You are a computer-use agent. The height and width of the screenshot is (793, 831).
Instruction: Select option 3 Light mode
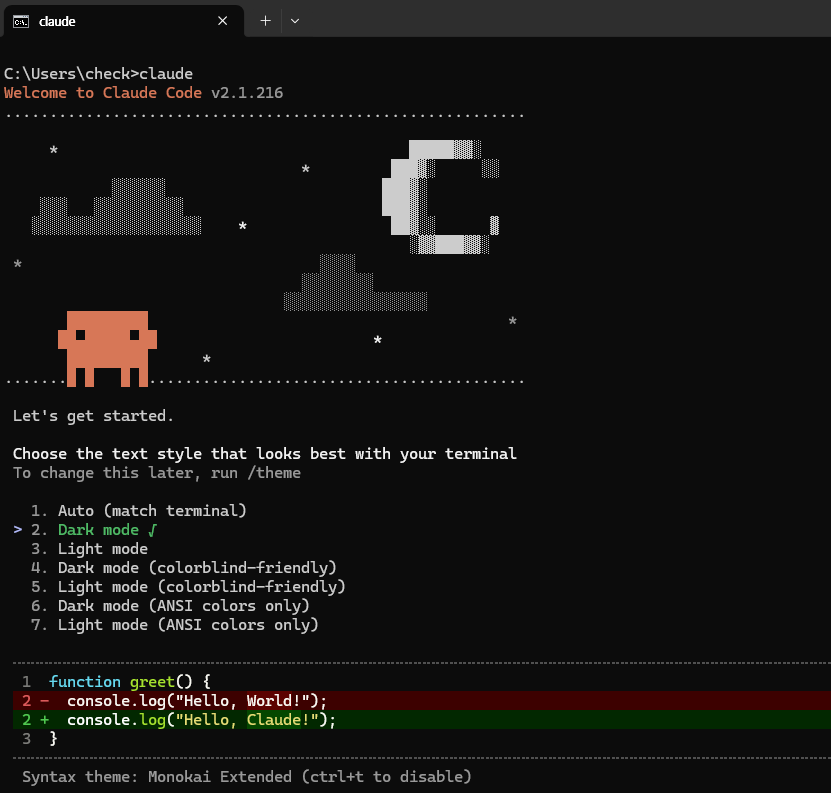(x=90, y=549)
